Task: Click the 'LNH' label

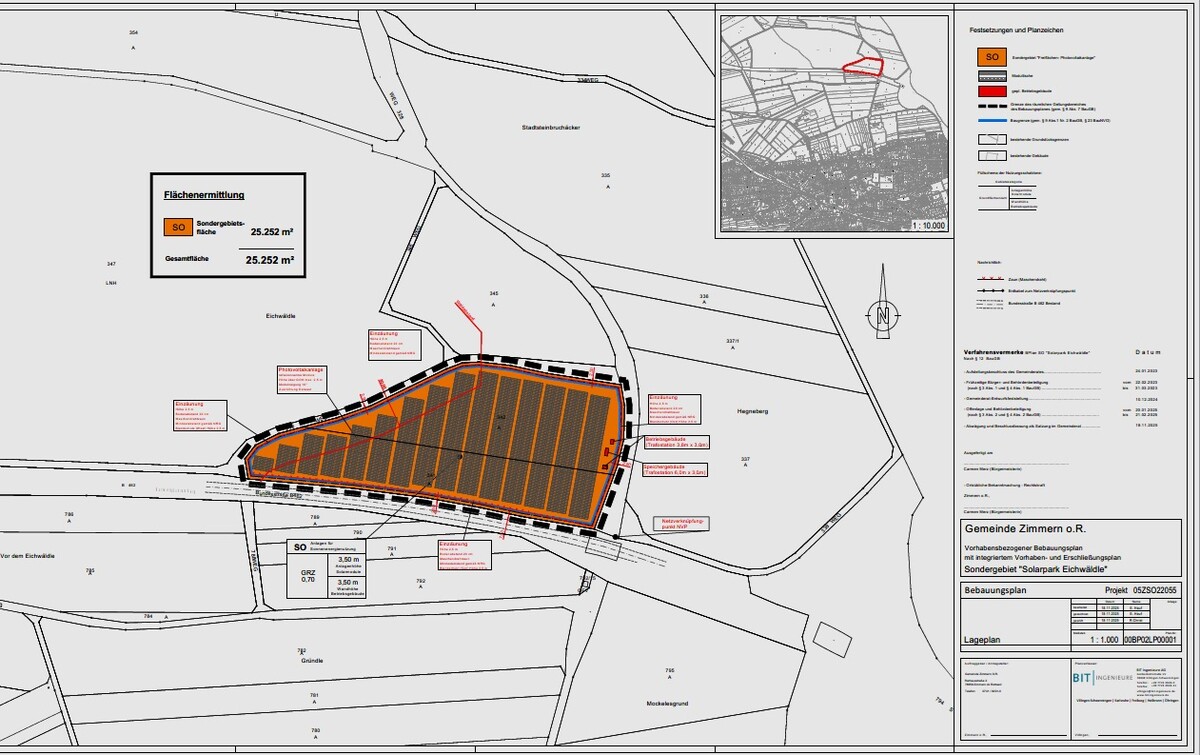Action: [112, 283]
